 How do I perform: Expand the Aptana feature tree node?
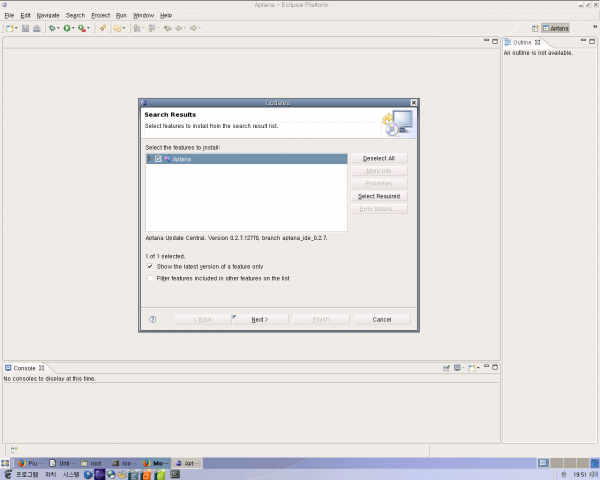[x=149, y=159]
